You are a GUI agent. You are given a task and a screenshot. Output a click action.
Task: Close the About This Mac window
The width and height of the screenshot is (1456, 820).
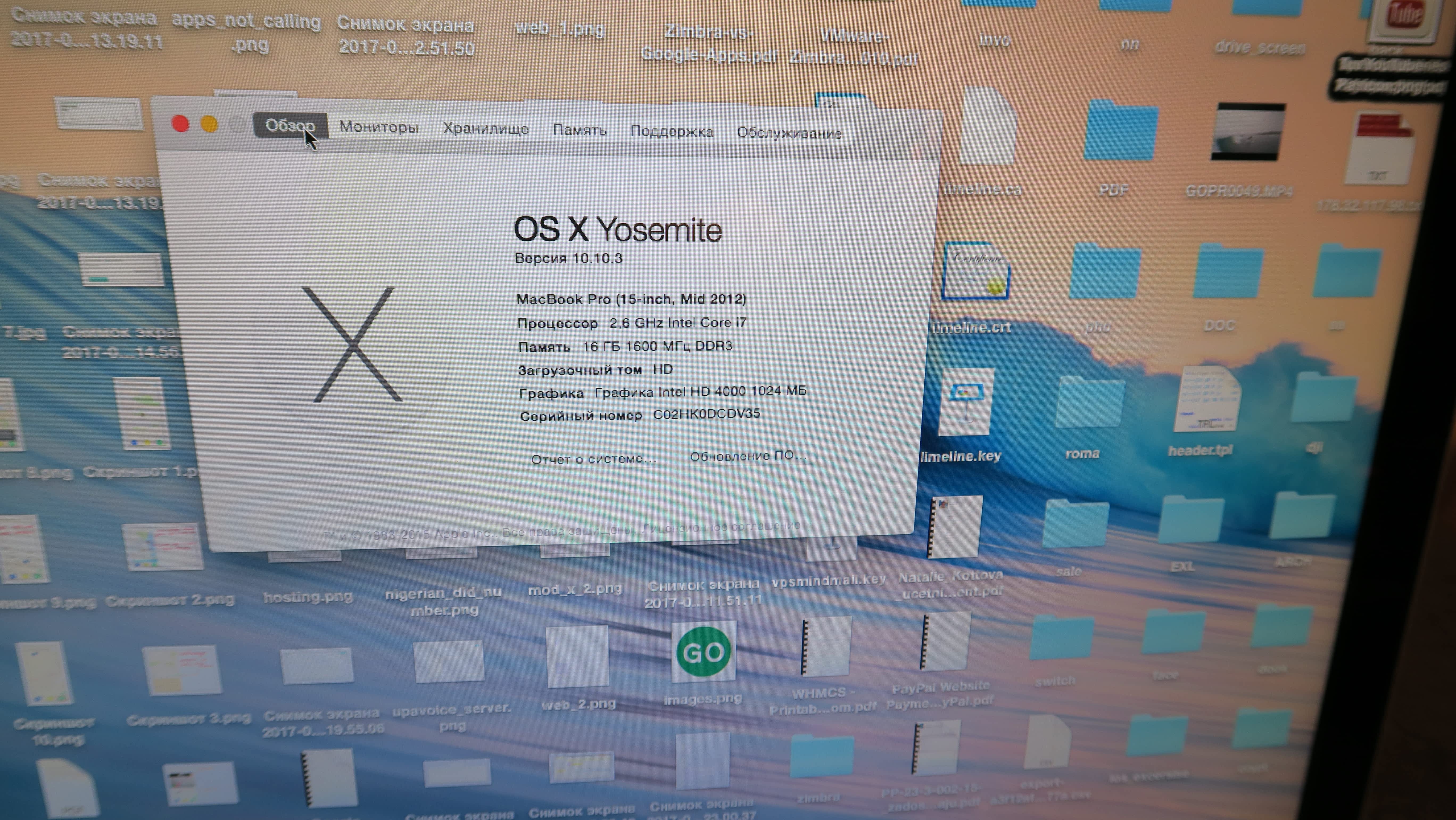tap(180, 124)
